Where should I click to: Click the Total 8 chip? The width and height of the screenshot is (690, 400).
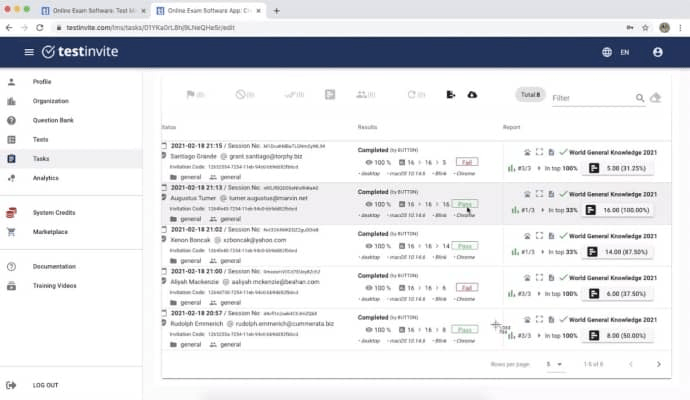(530, 95)
